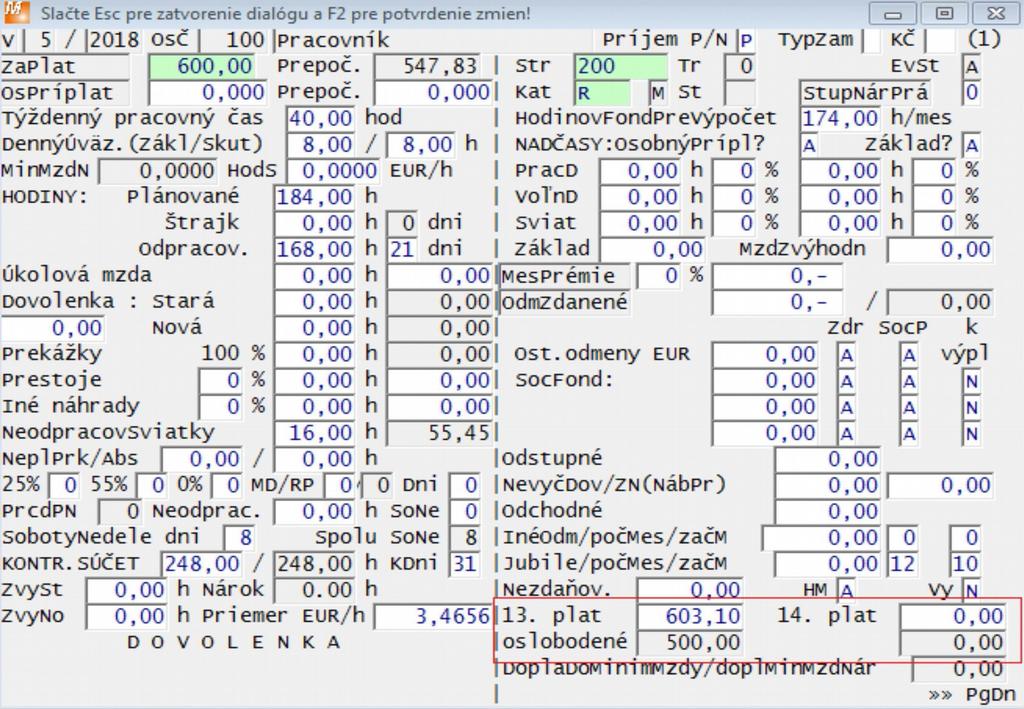The image size is (1024, 709).
Task: Click the StupNárPrá field label
Action: (x=865, y=93)
